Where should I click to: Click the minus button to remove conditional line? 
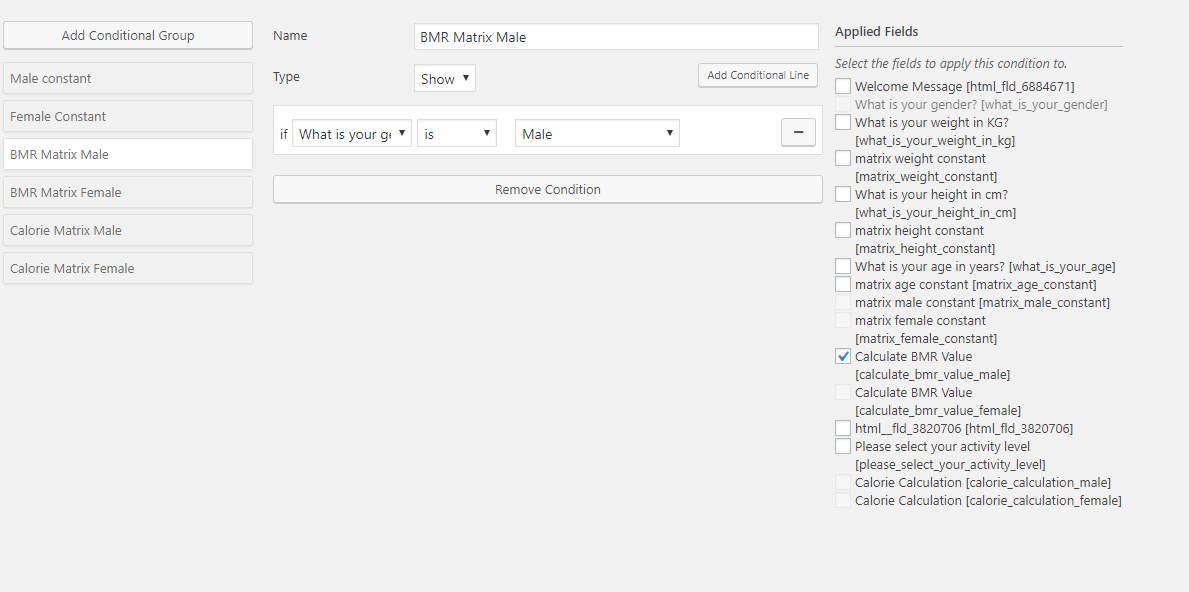pos(798,132)
